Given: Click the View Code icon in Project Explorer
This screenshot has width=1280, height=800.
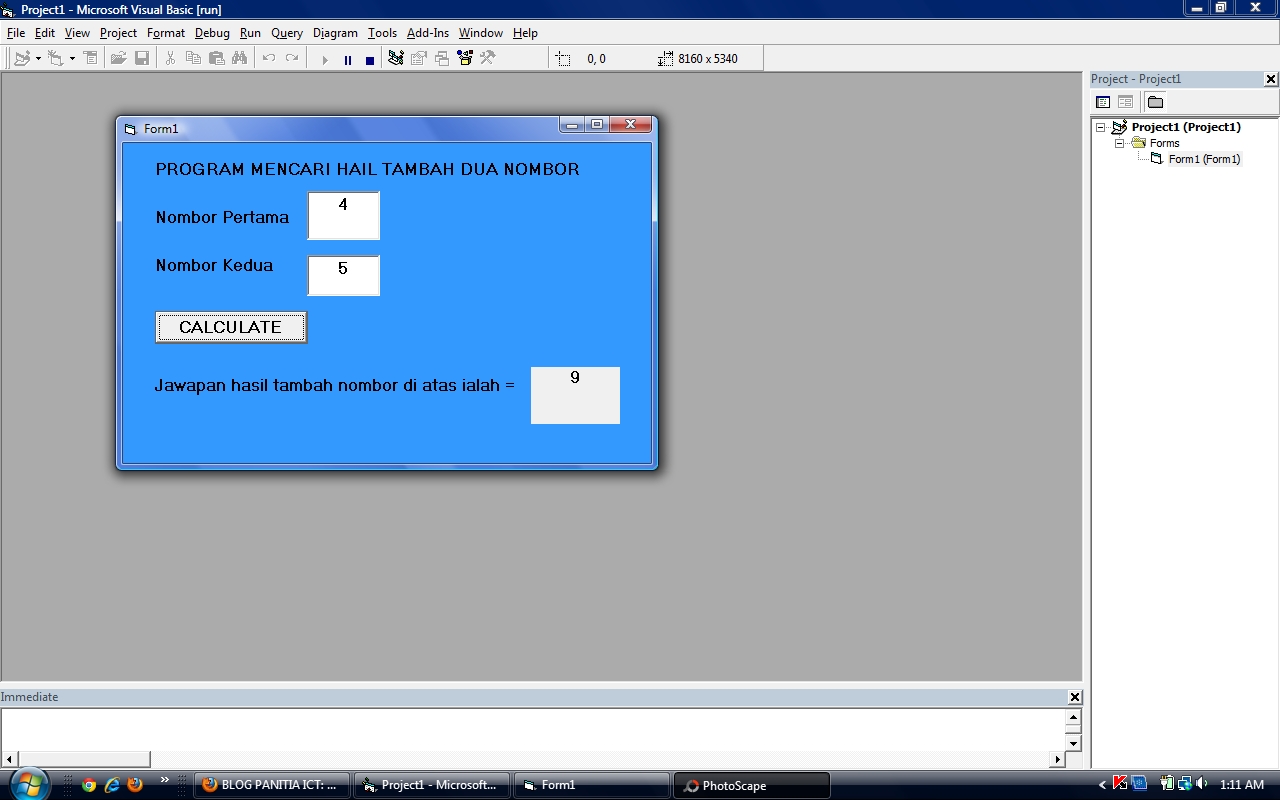Looking at the screenshot, I should point(1103,102).
